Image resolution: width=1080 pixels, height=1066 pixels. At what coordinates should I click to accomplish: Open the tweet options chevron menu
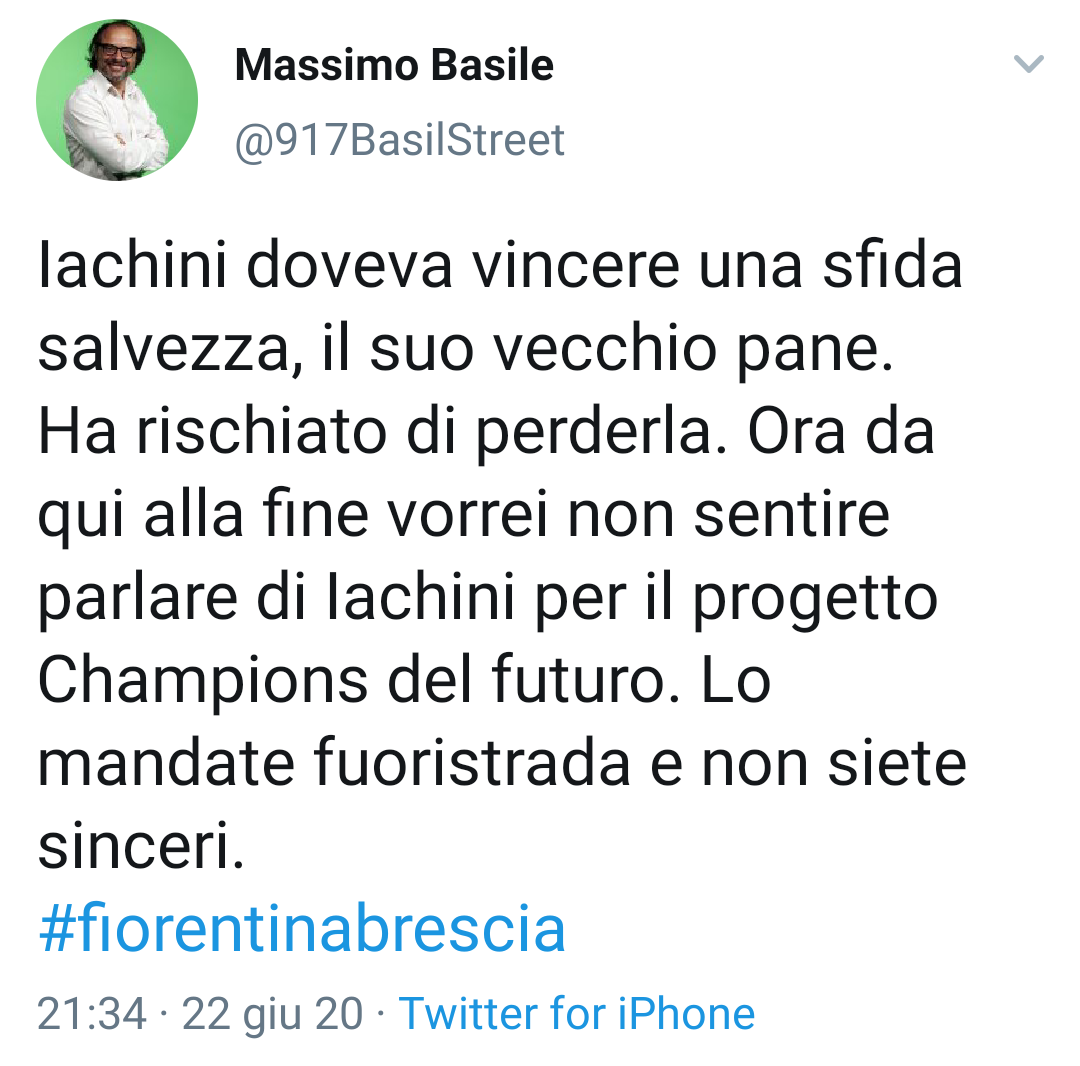[1028, 64]
